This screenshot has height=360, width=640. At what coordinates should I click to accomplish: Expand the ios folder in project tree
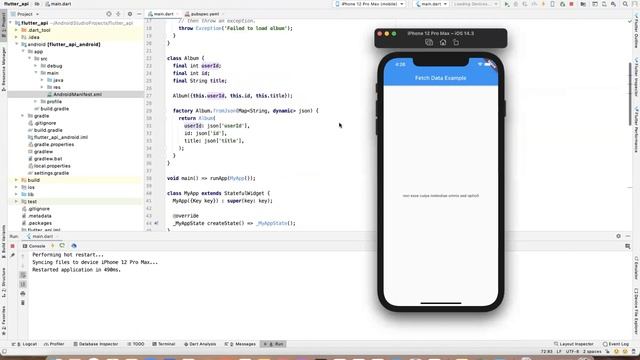16,187
